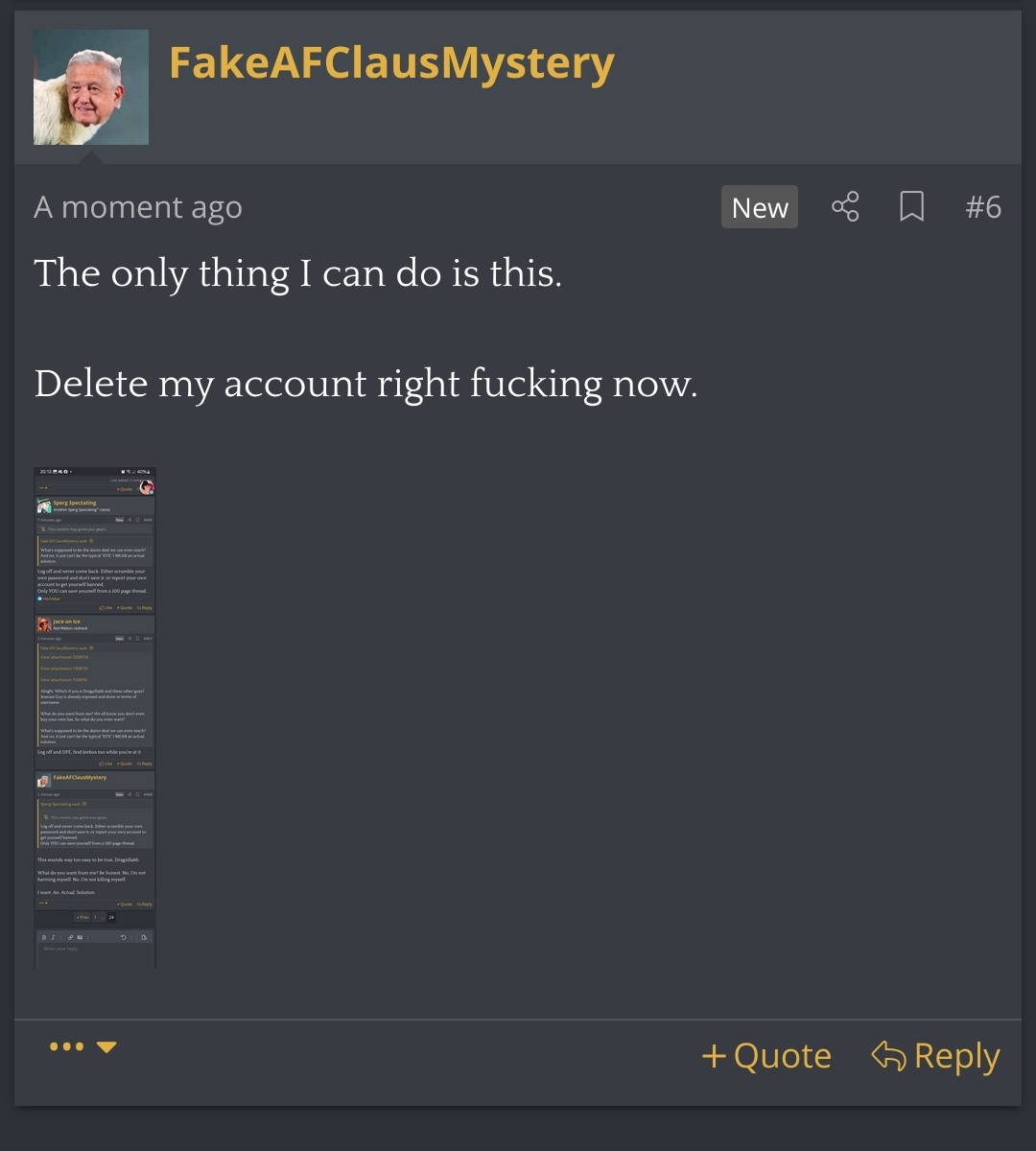The image size is (1036, 1151).
Task: Click the 'A moment ago' timestamp
Action: [x=138, y=207]
